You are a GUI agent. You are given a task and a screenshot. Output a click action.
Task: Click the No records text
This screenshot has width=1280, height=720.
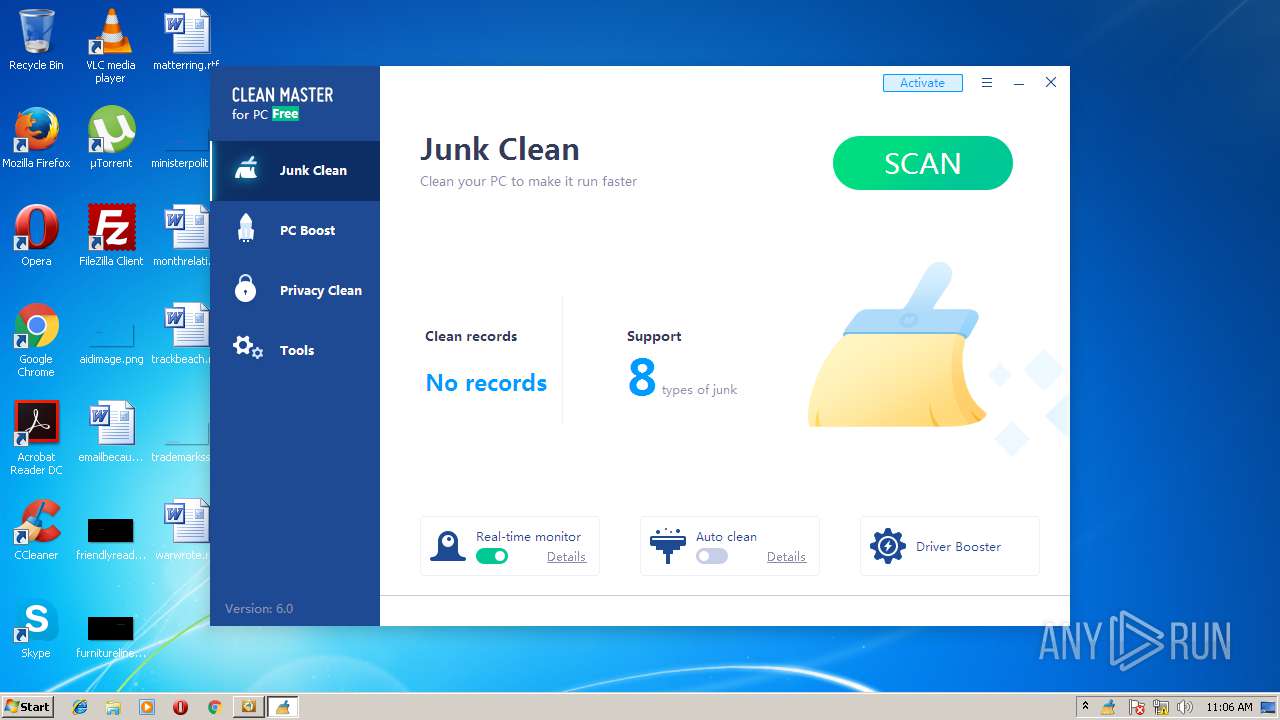pyautogui.click(x=486, y=383)
